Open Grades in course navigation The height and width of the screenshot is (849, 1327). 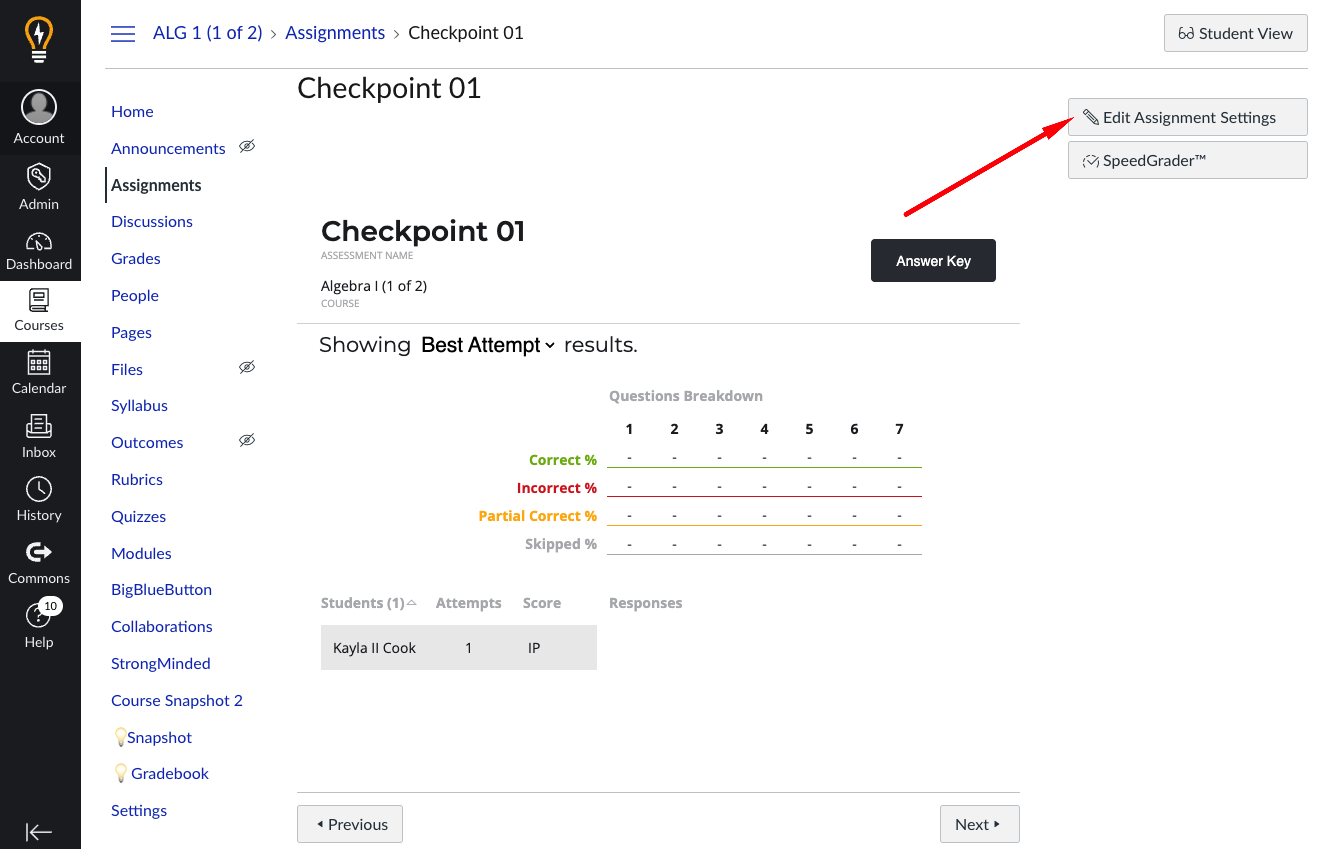136,259
